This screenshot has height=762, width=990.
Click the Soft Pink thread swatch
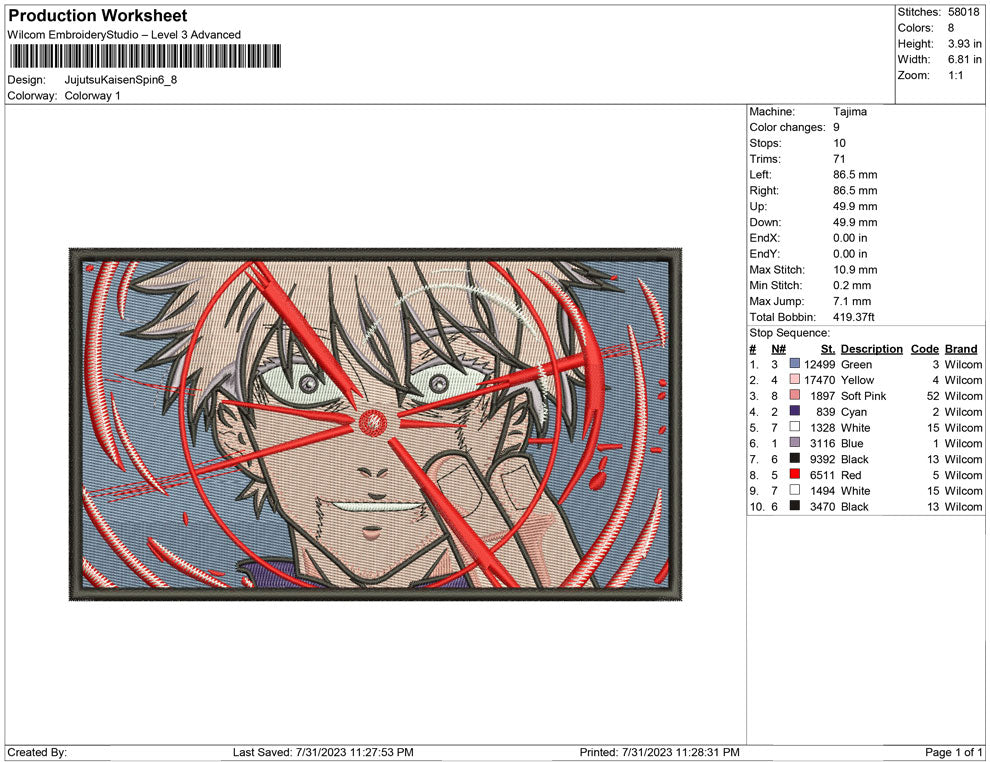point(795,396)
